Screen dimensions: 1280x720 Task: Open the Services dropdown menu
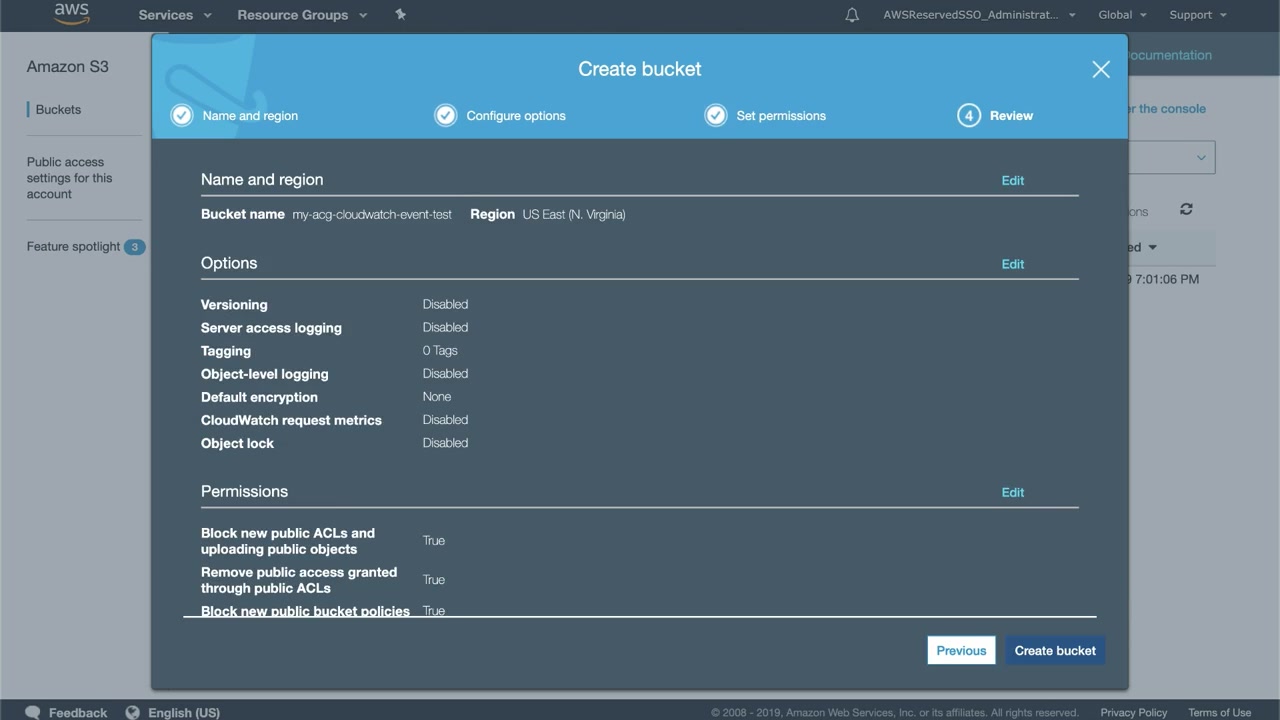tap(175, 15)
